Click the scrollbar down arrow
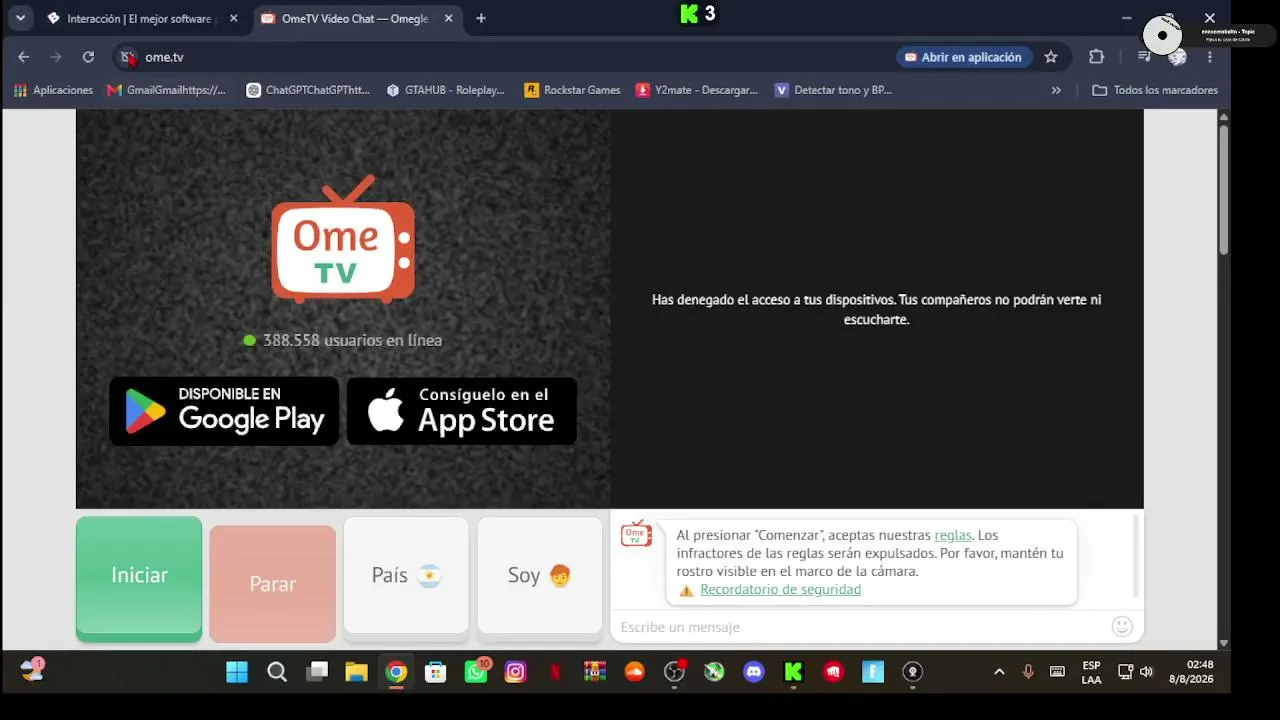1280x720 pixels. click(1223, 643)
